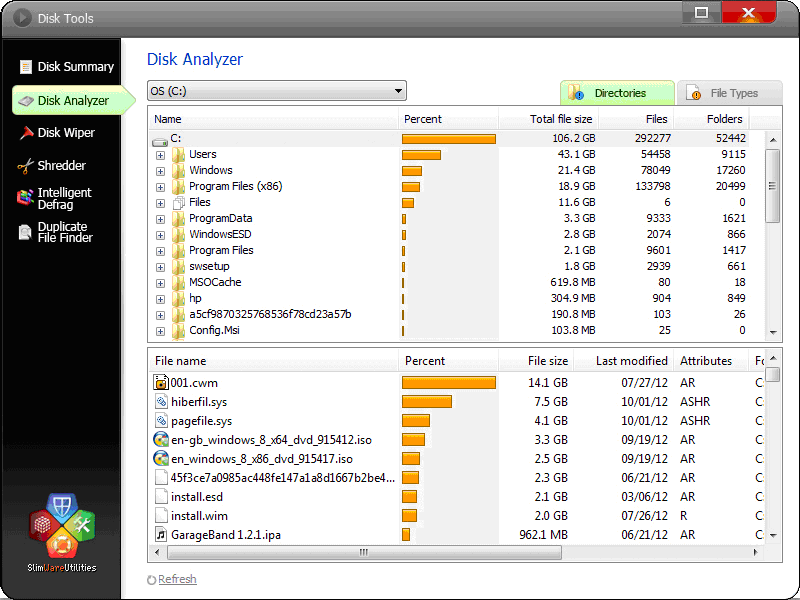
Task: Click the Disk Wiper red icon
Action: pyautogui.click(x=26, y=133)
